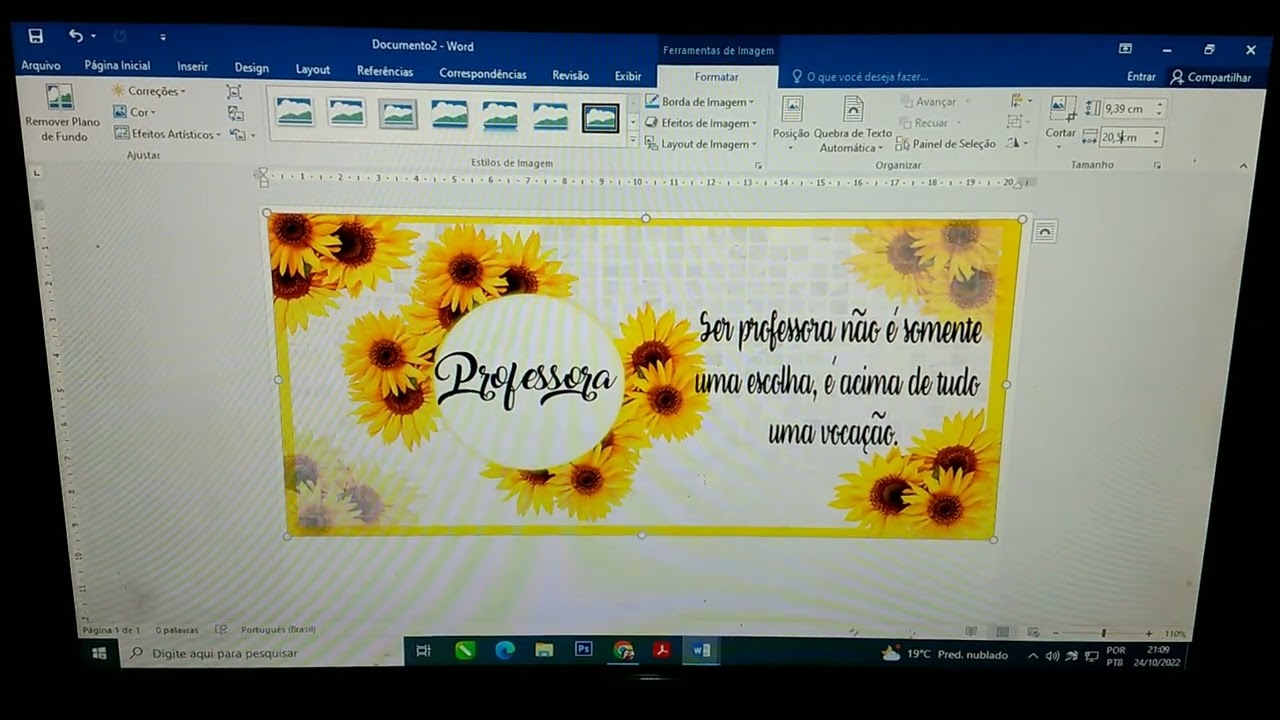Image resolution: width=1280 pixels, height=720 pixels.
Task: Open Microsoft Edge from the taskbar
Action: [505, 651]
